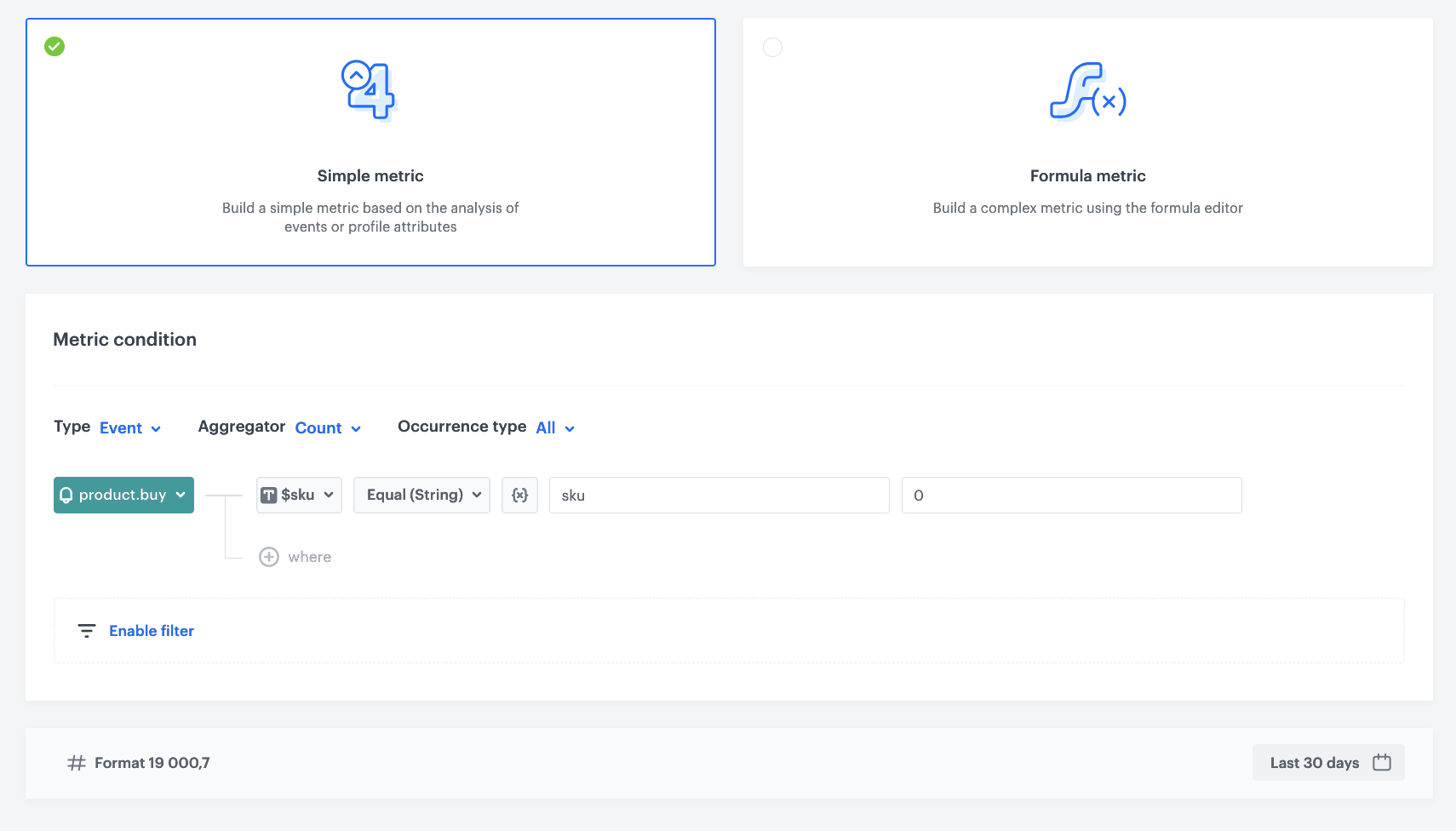
Task: Click the plus icon next to "where"
Action: [268, 557]
